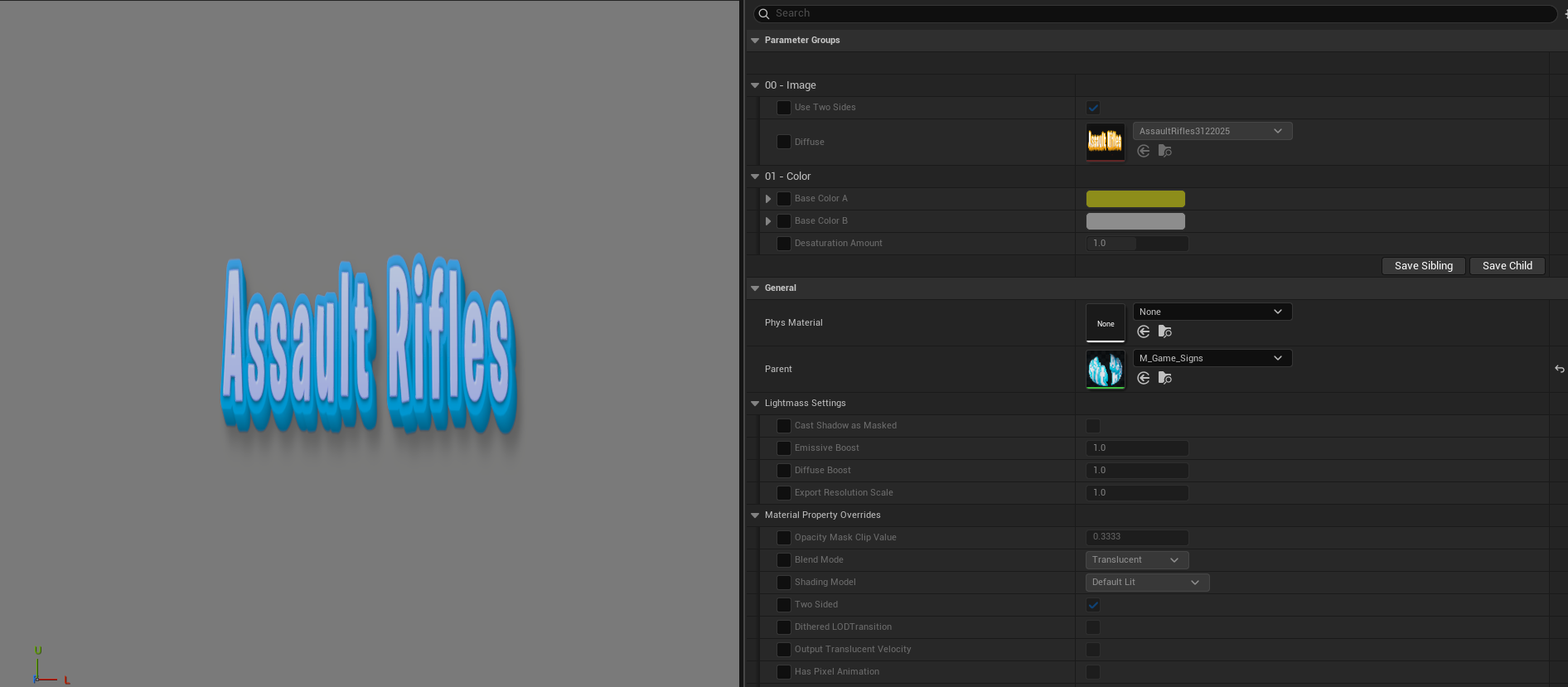Click the Emissive Boost value field

coord(1136,448)
